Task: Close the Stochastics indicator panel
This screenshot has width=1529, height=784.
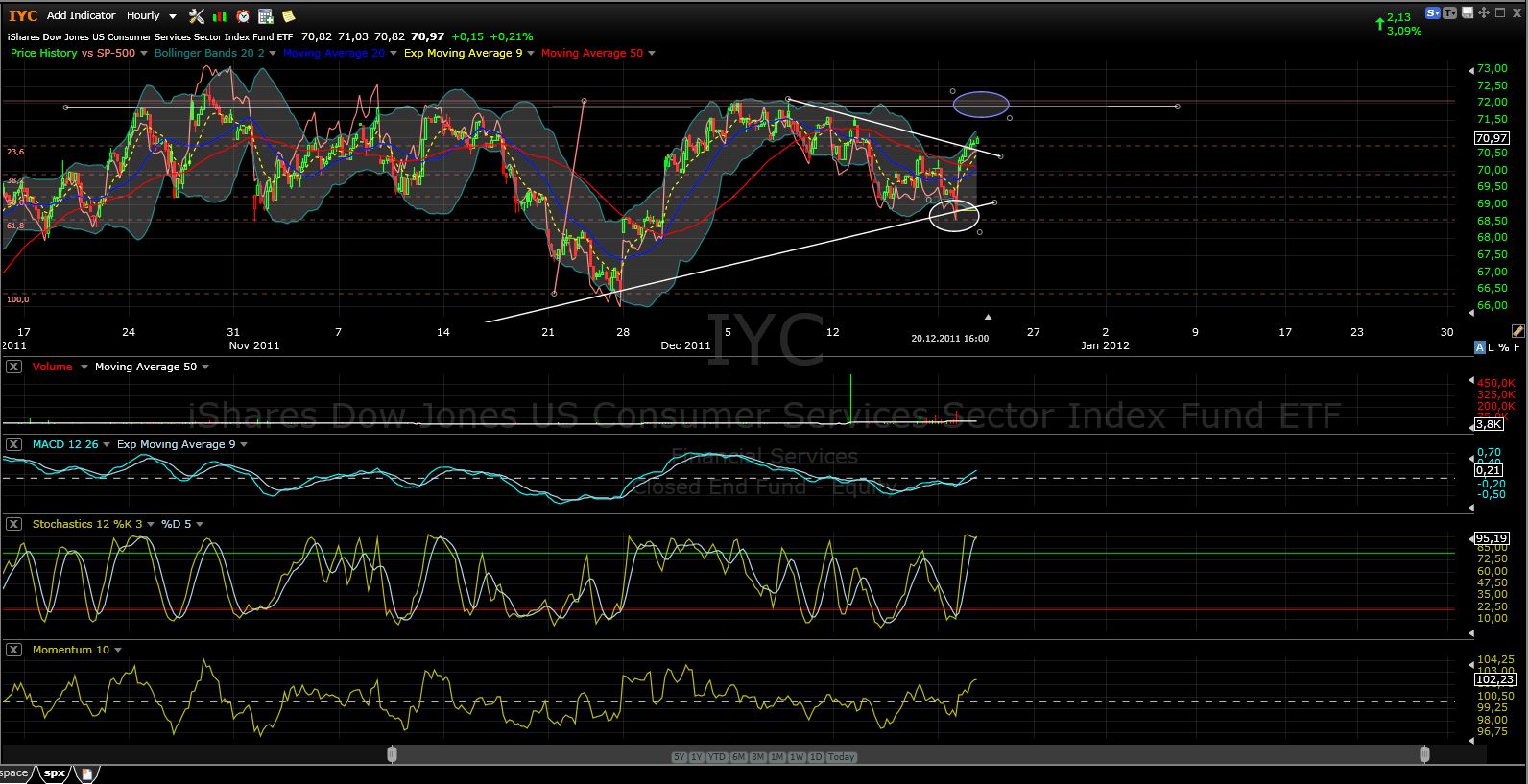Action: tap(13, 524)
